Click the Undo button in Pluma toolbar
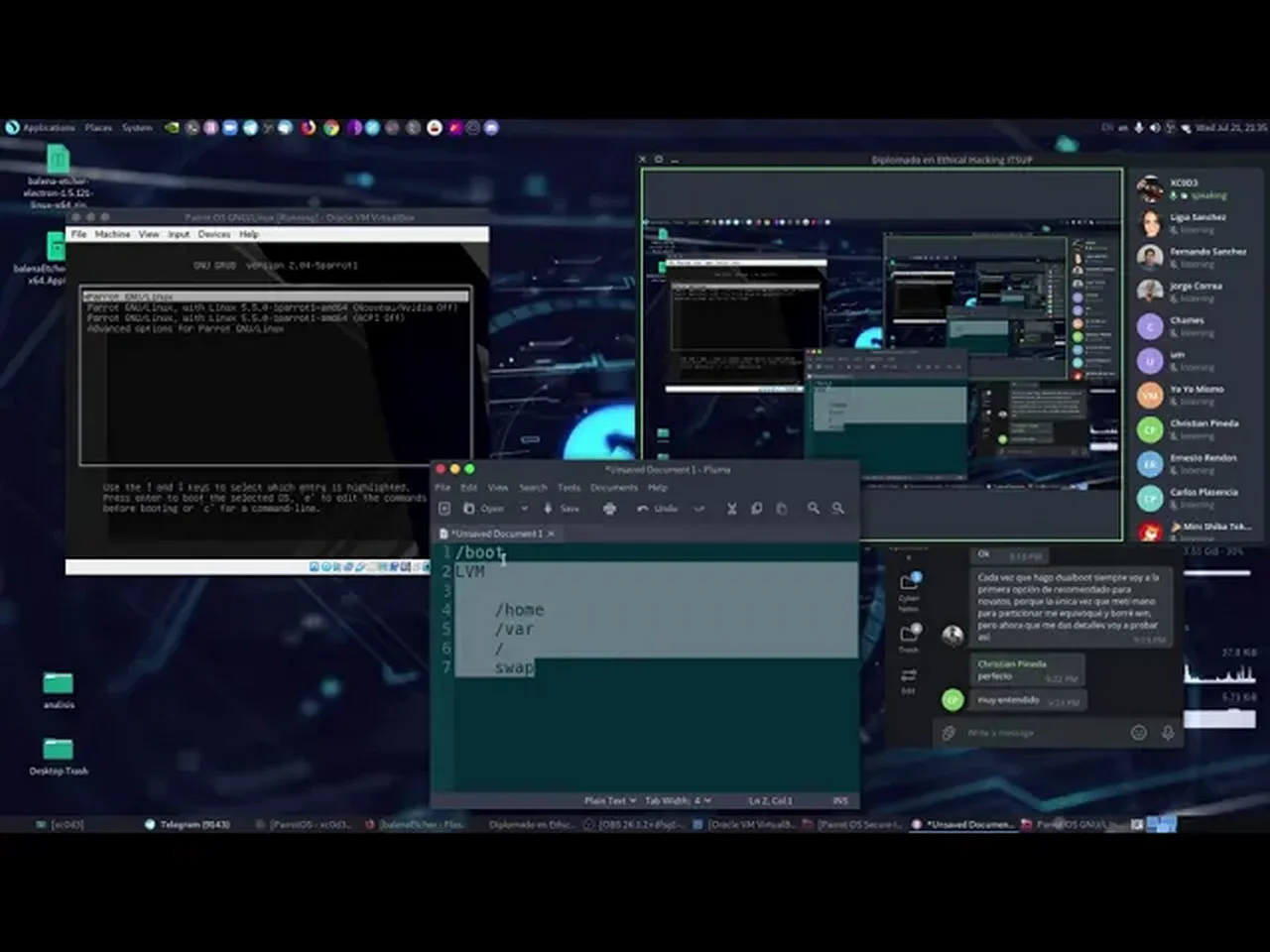The image size is (1270, 952). [657, 509]
